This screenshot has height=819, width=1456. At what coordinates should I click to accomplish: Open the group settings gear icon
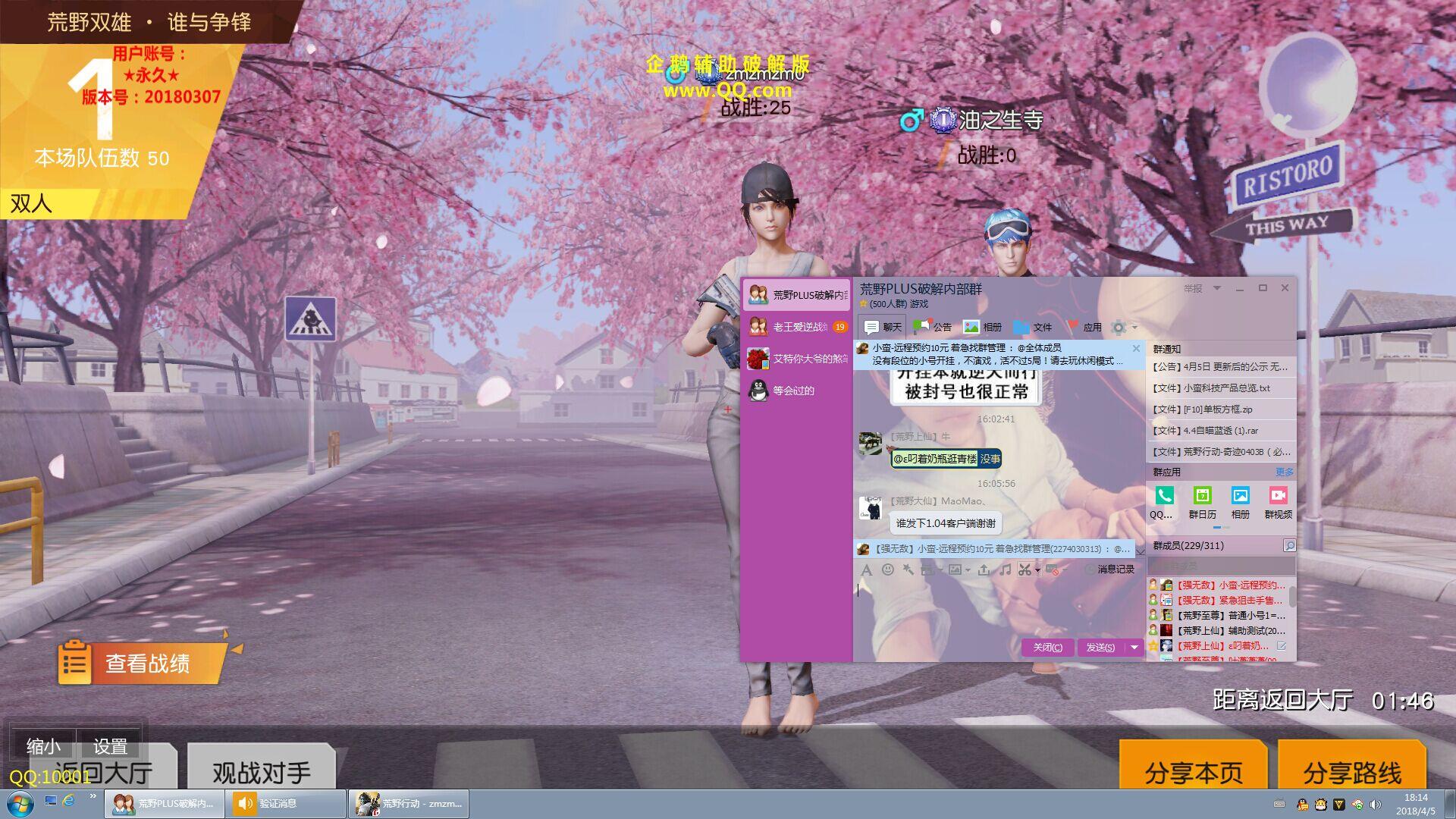(1118, 328)
